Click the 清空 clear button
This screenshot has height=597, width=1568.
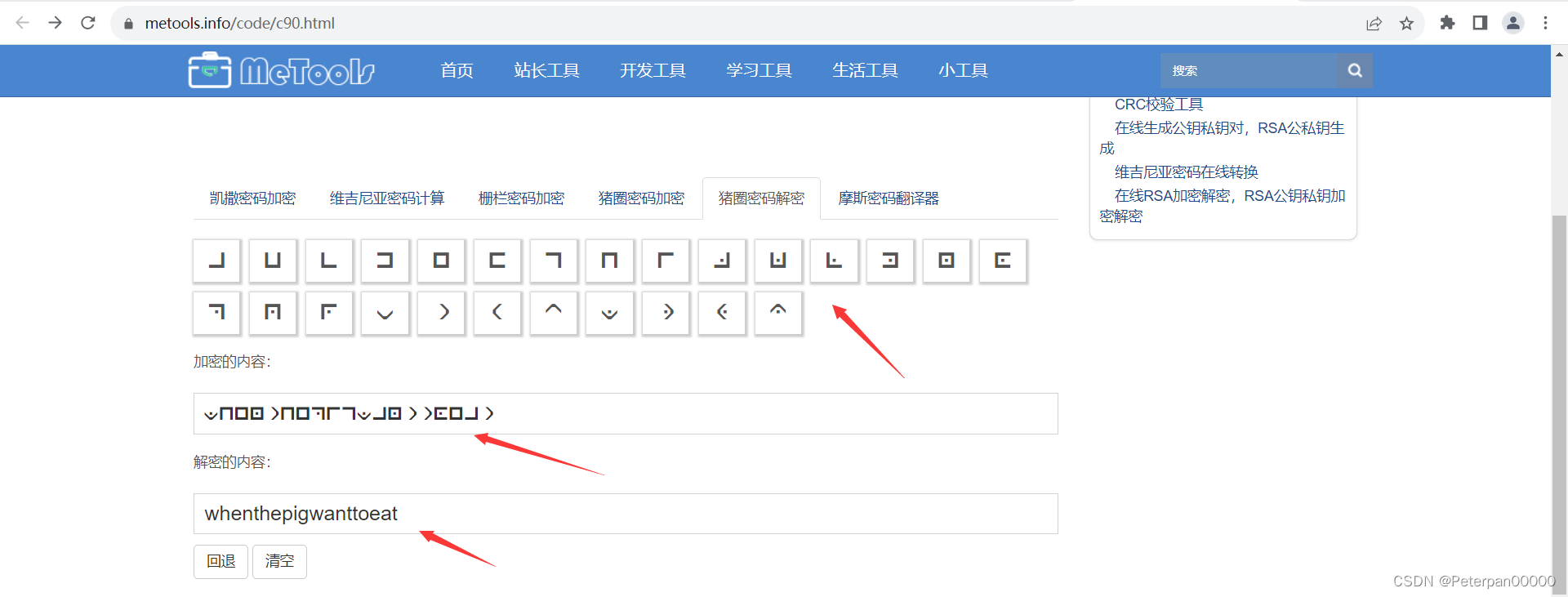click(x=279, y=561)
